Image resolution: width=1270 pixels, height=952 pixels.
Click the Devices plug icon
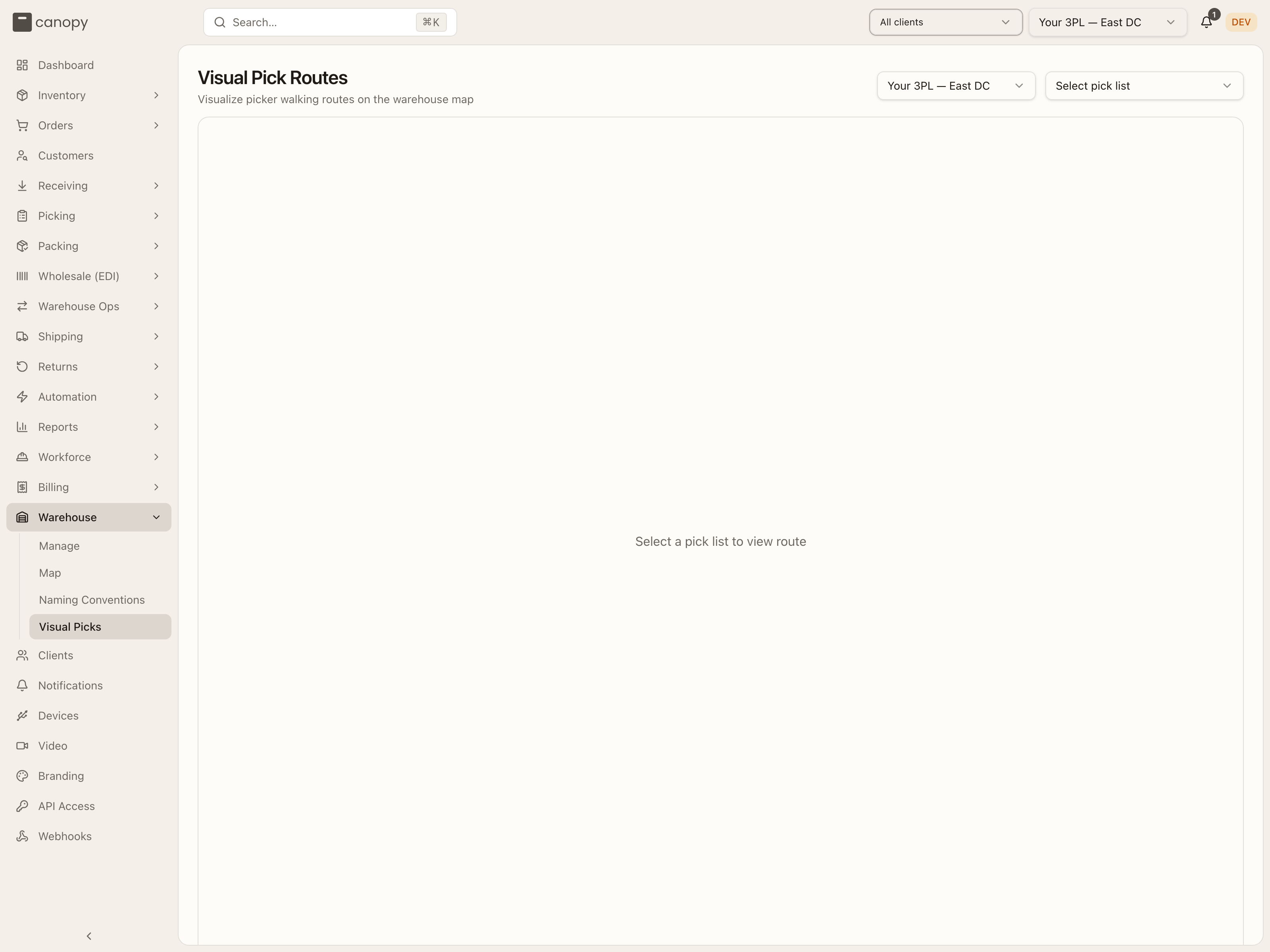[22, 716]
